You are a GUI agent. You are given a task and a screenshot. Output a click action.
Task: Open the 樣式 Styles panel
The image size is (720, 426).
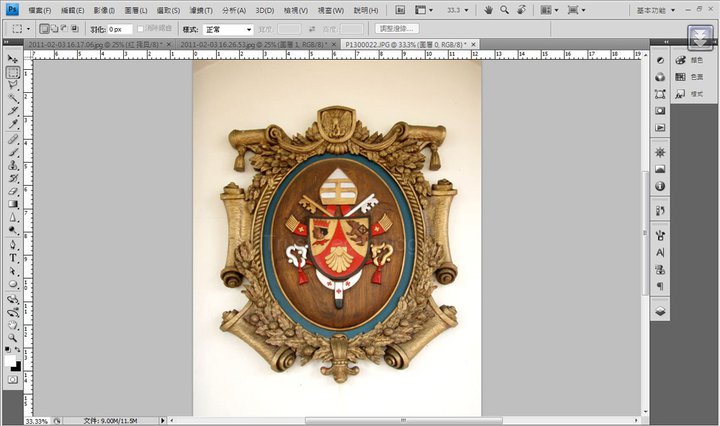click(690, 94)
